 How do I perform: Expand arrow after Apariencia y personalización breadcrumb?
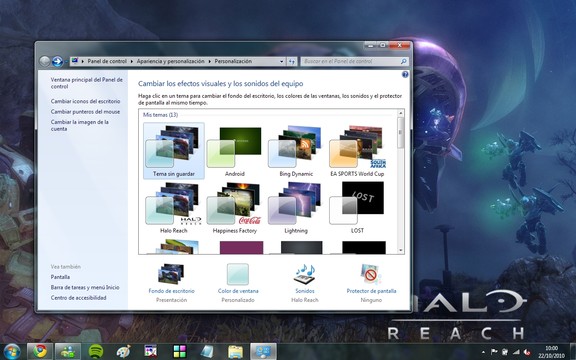click(210, 61)
